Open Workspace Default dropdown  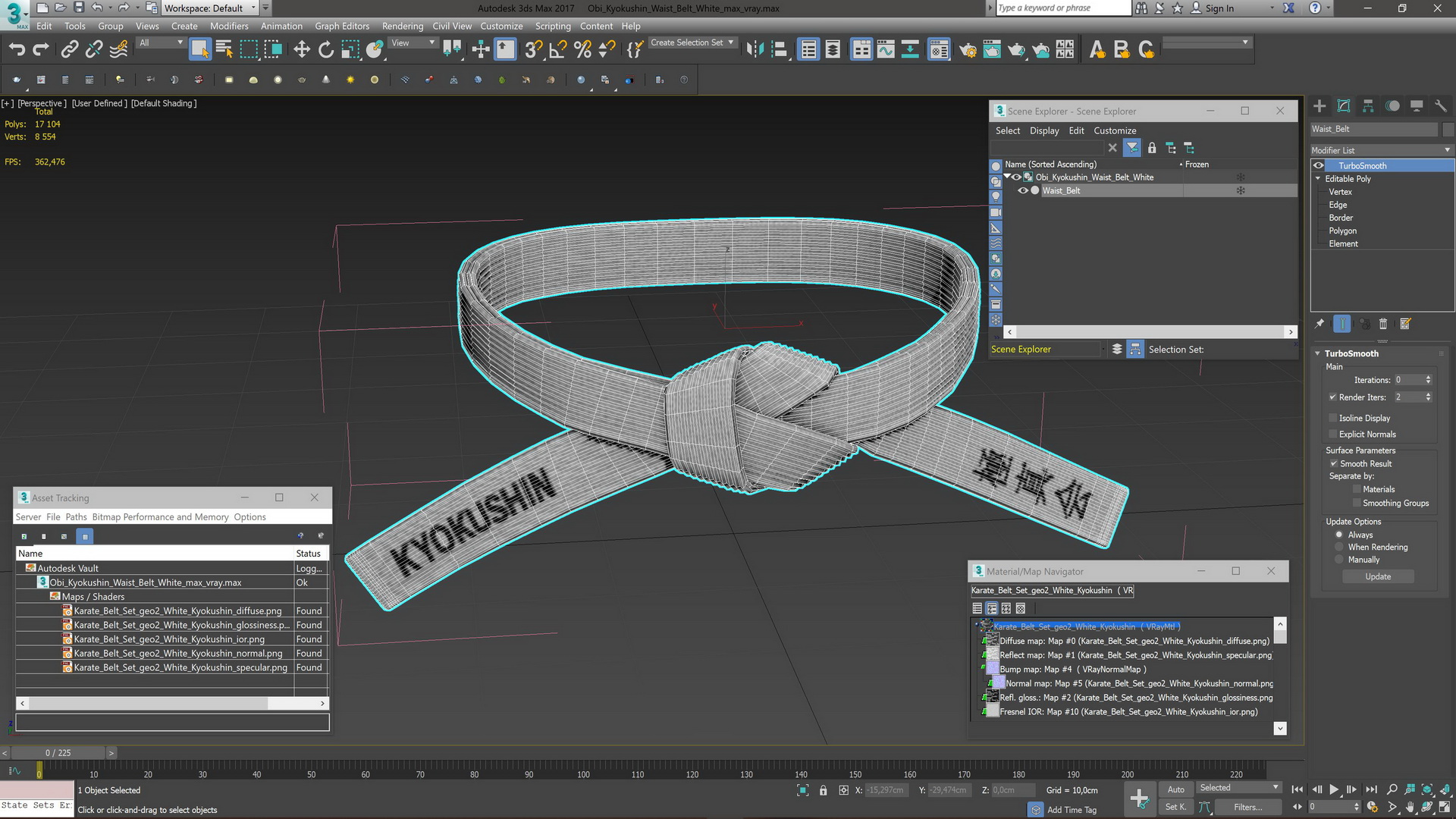(209, 8)
